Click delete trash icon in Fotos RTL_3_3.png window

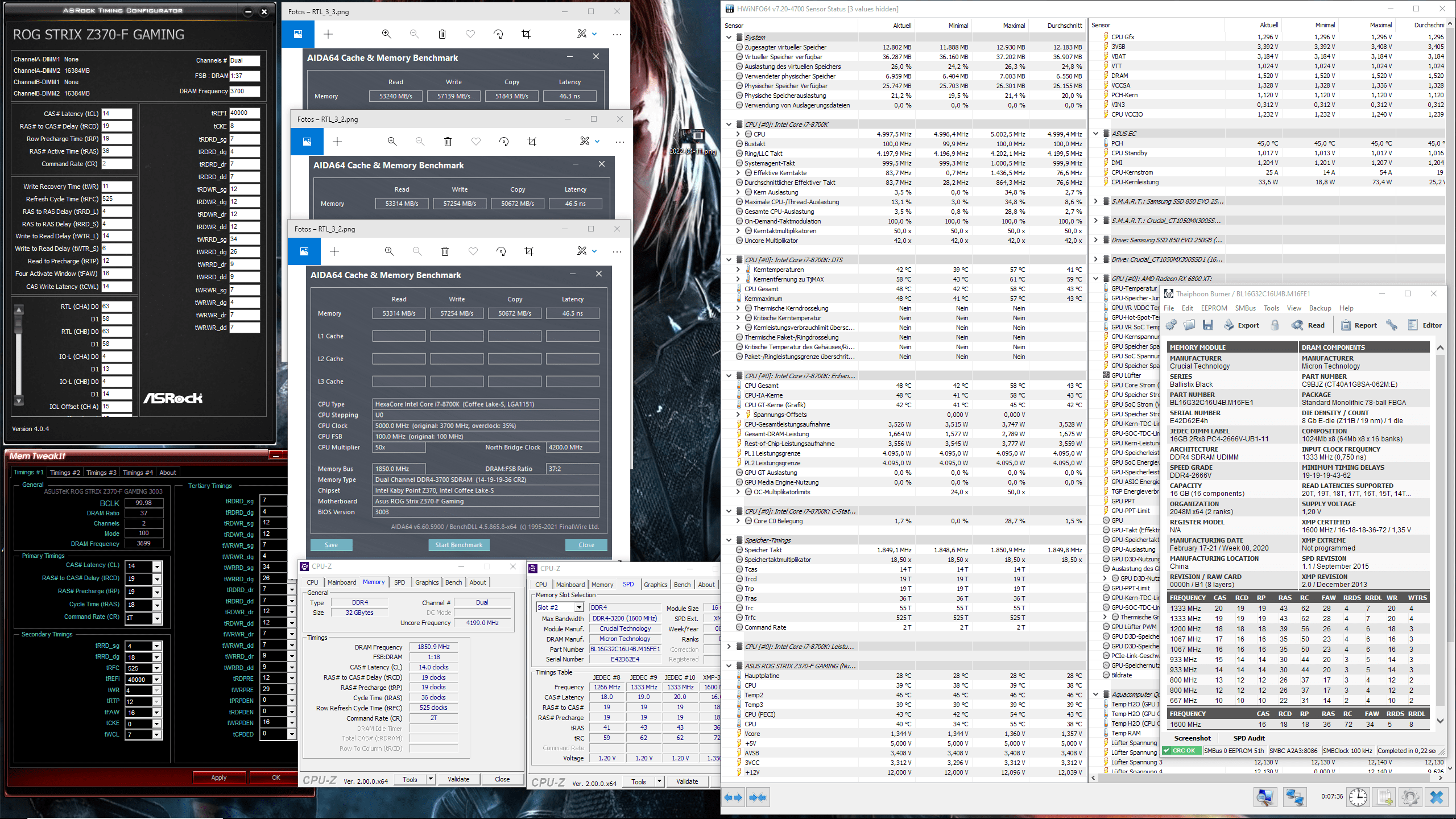(x=442, y=34)
